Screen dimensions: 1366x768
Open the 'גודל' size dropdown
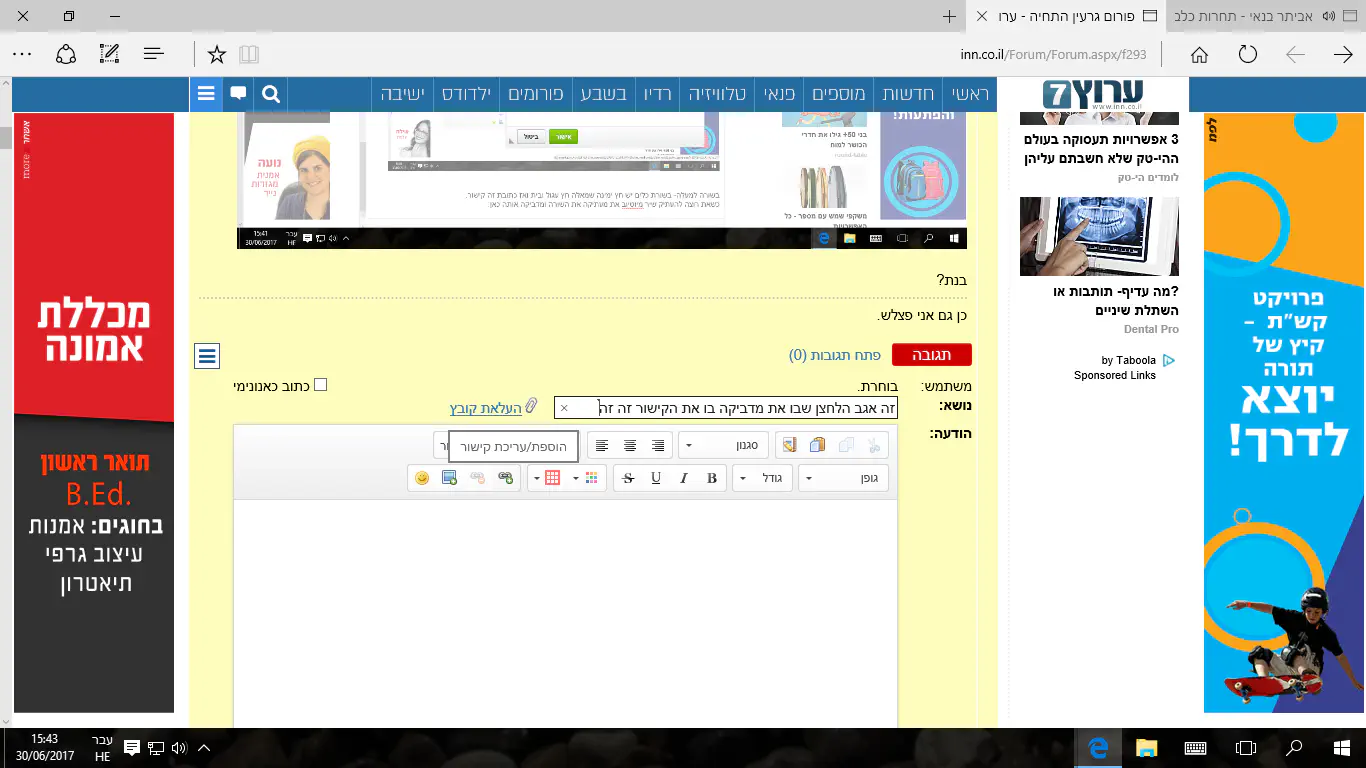(x=763, y=478)
